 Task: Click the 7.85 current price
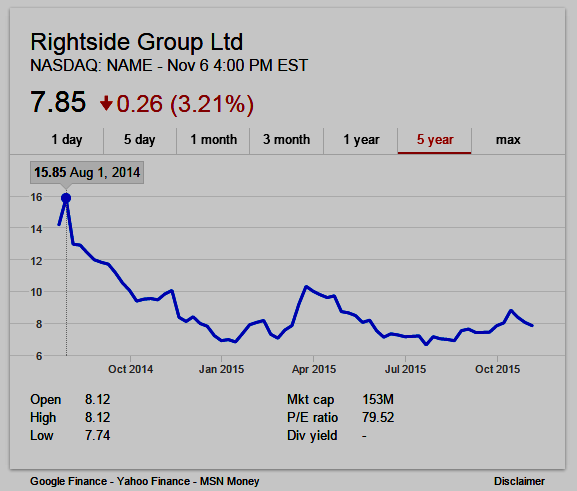(58, 102)
